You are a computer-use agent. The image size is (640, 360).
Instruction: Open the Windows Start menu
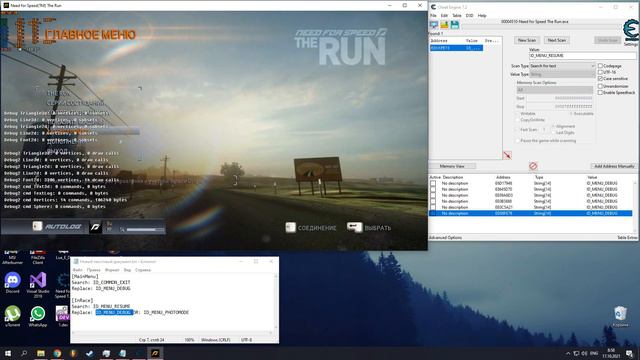pyautogui.click(x=8, y=353)
